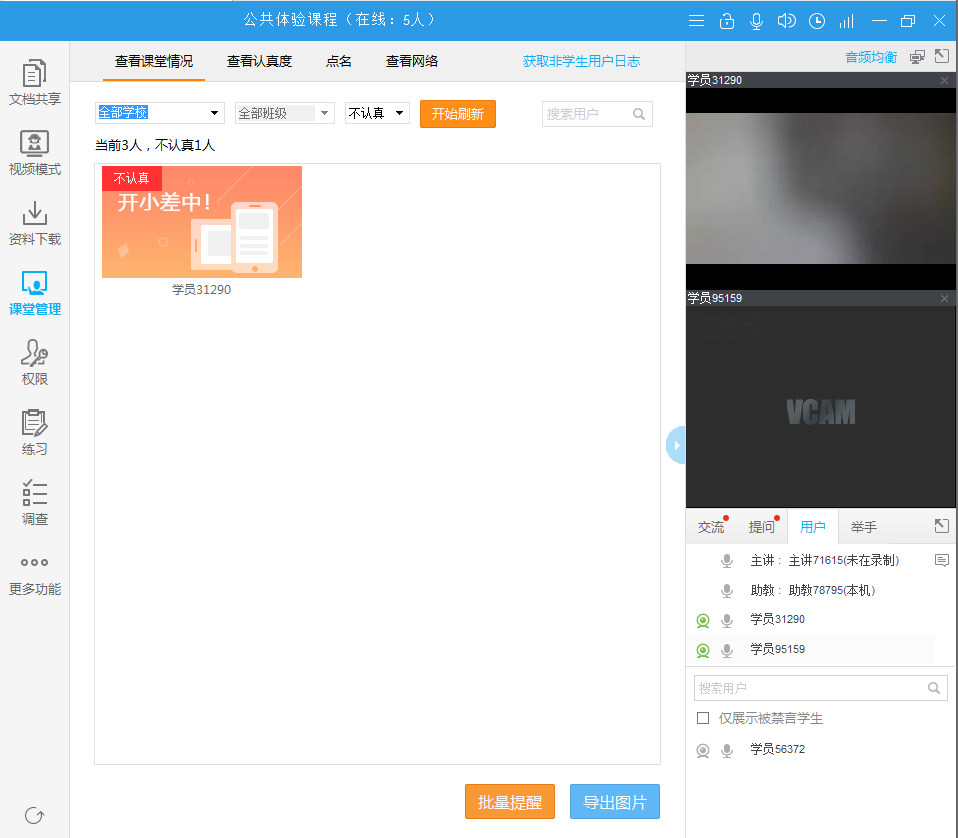Toggle the camera icon for 学员31290

click(x=703, y=621)
